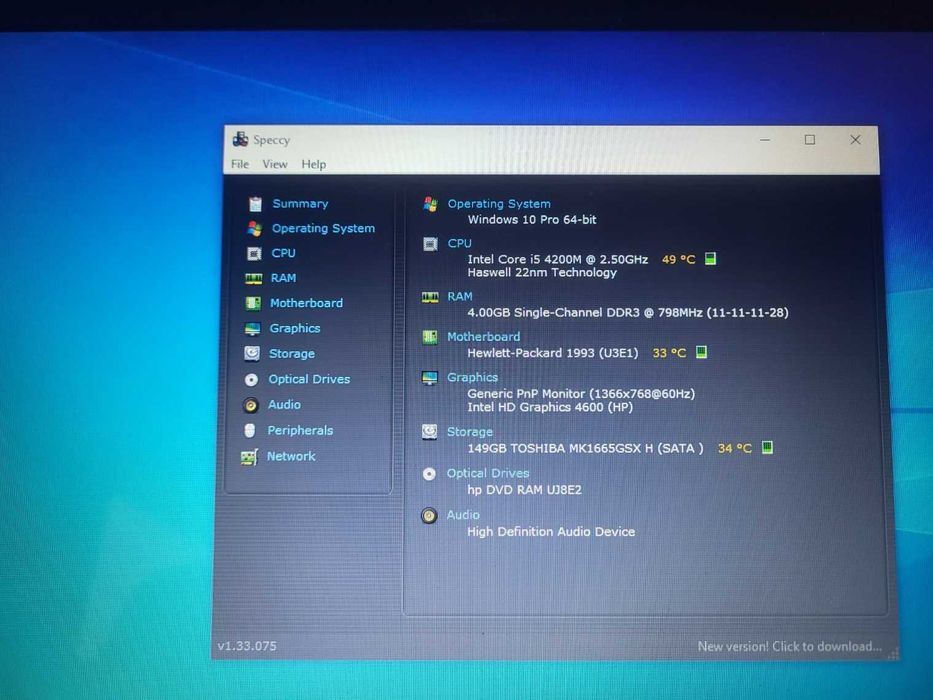
Task: Click the Summary clipboard icon in sidebar
Action: (x=255, y=204)
